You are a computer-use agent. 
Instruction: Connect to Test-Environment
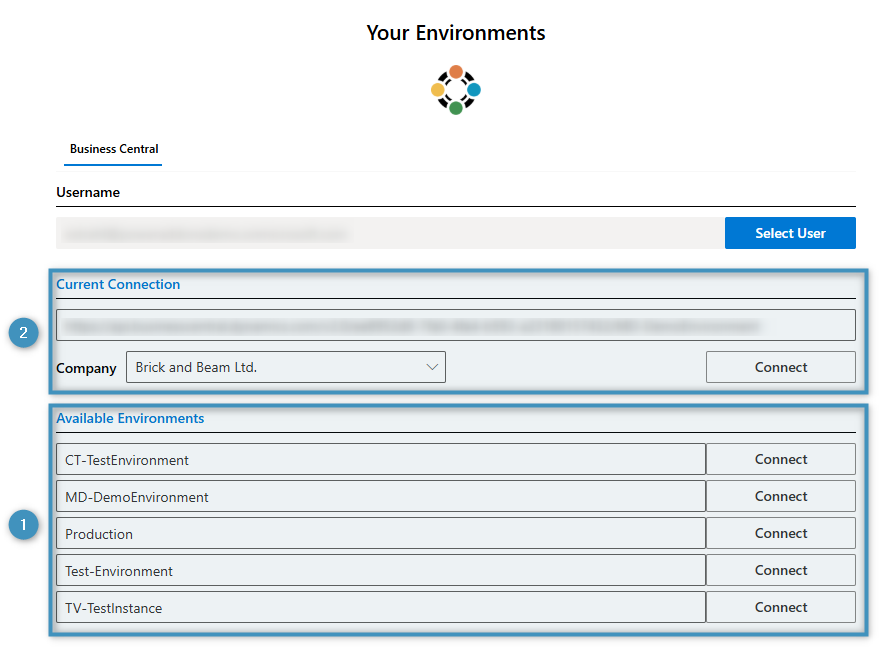coord(781,570)
